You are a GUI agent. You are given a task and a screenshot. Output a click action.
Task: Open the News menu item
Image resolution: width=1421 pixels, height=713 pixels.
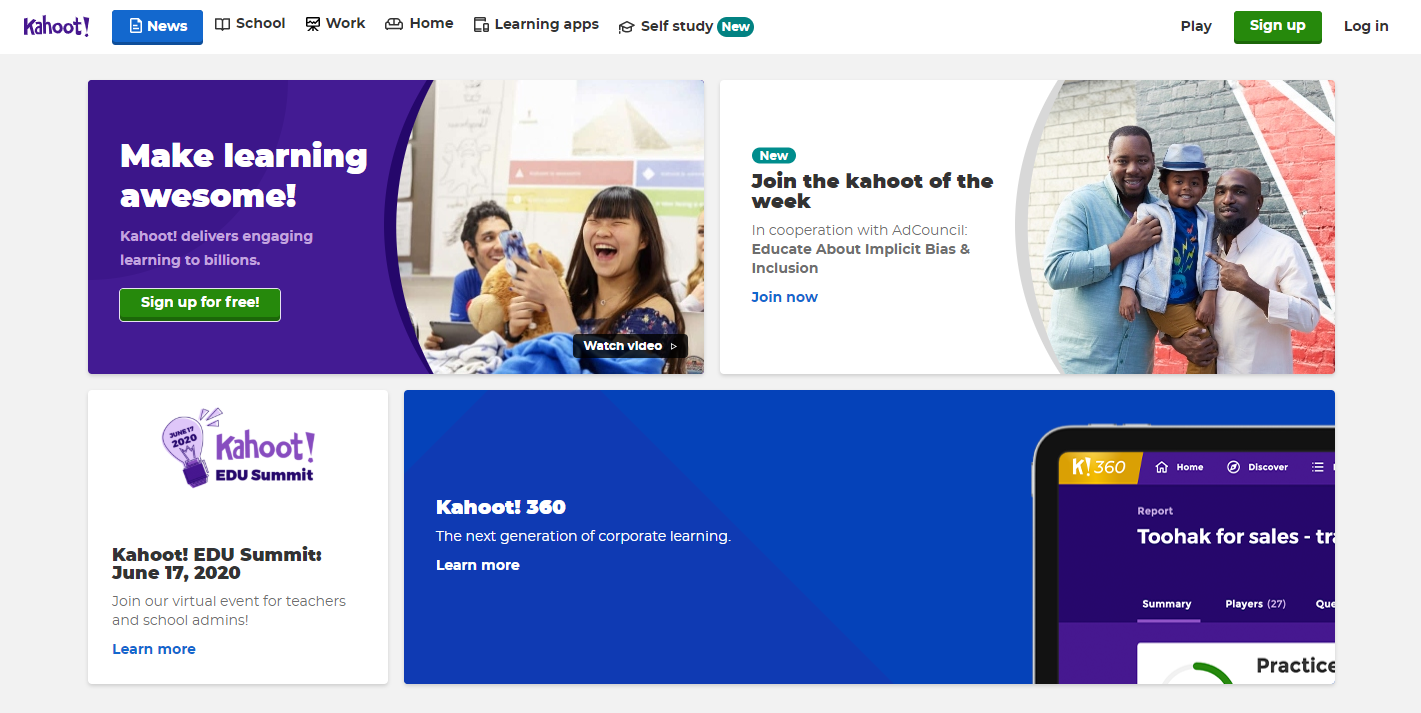(x=157, y=27)
